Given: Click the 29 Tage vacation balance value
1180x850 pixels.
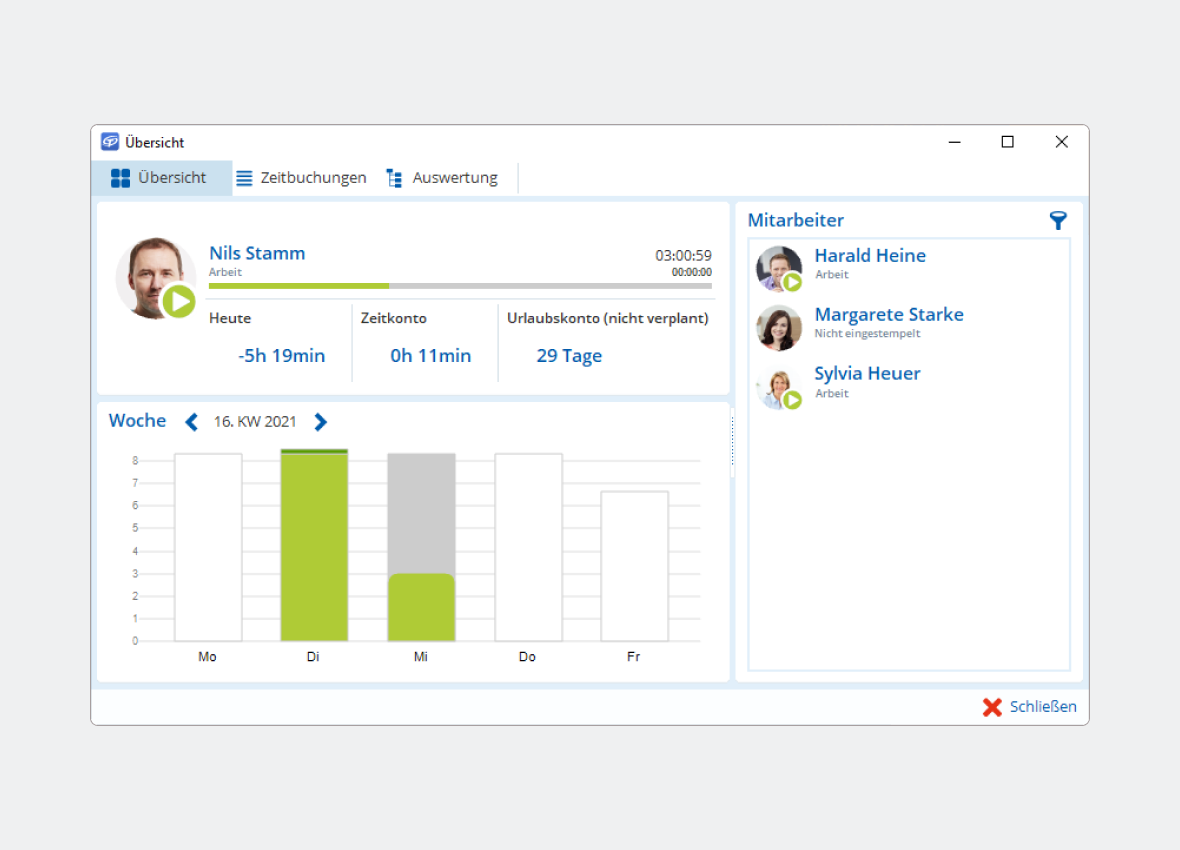Looking at the screenshot, I should click(x=569, y=356).
